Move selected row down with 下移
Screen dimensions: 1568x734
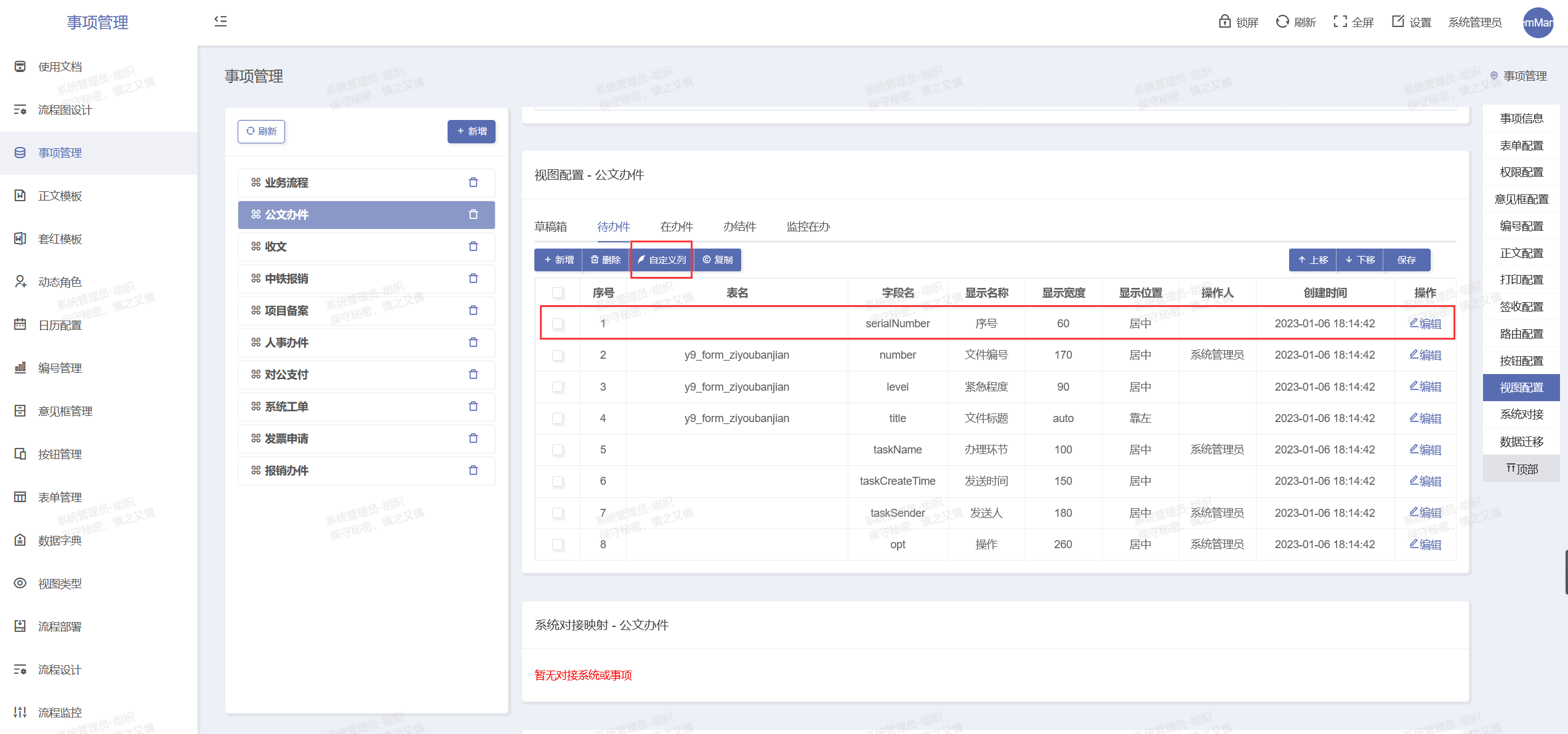[x=1360, y=260]
